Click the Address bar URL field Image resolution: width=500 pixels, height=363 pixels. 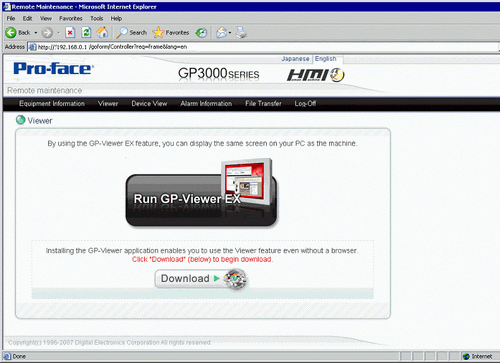click(263, 47)
